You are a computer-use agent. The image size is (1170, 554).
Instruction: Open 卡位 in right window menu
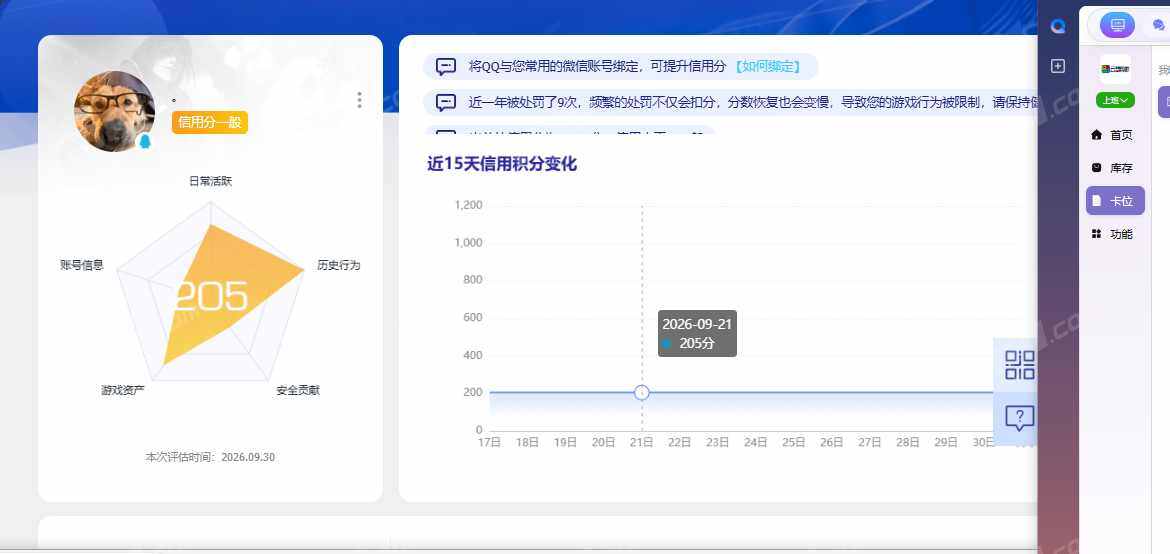1115,201
